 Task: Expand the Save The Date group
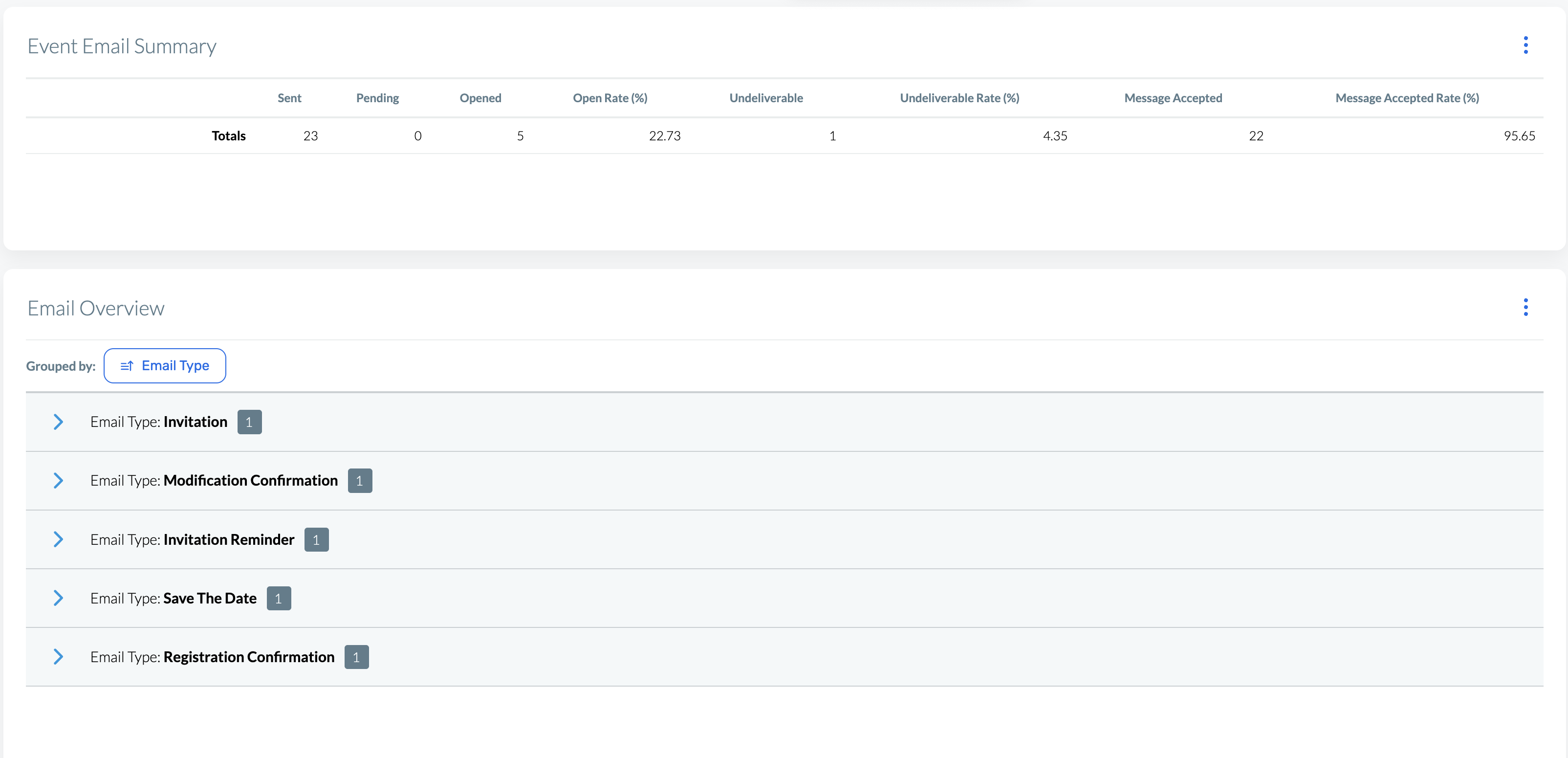pyautogui.click(x=58, y=599)
